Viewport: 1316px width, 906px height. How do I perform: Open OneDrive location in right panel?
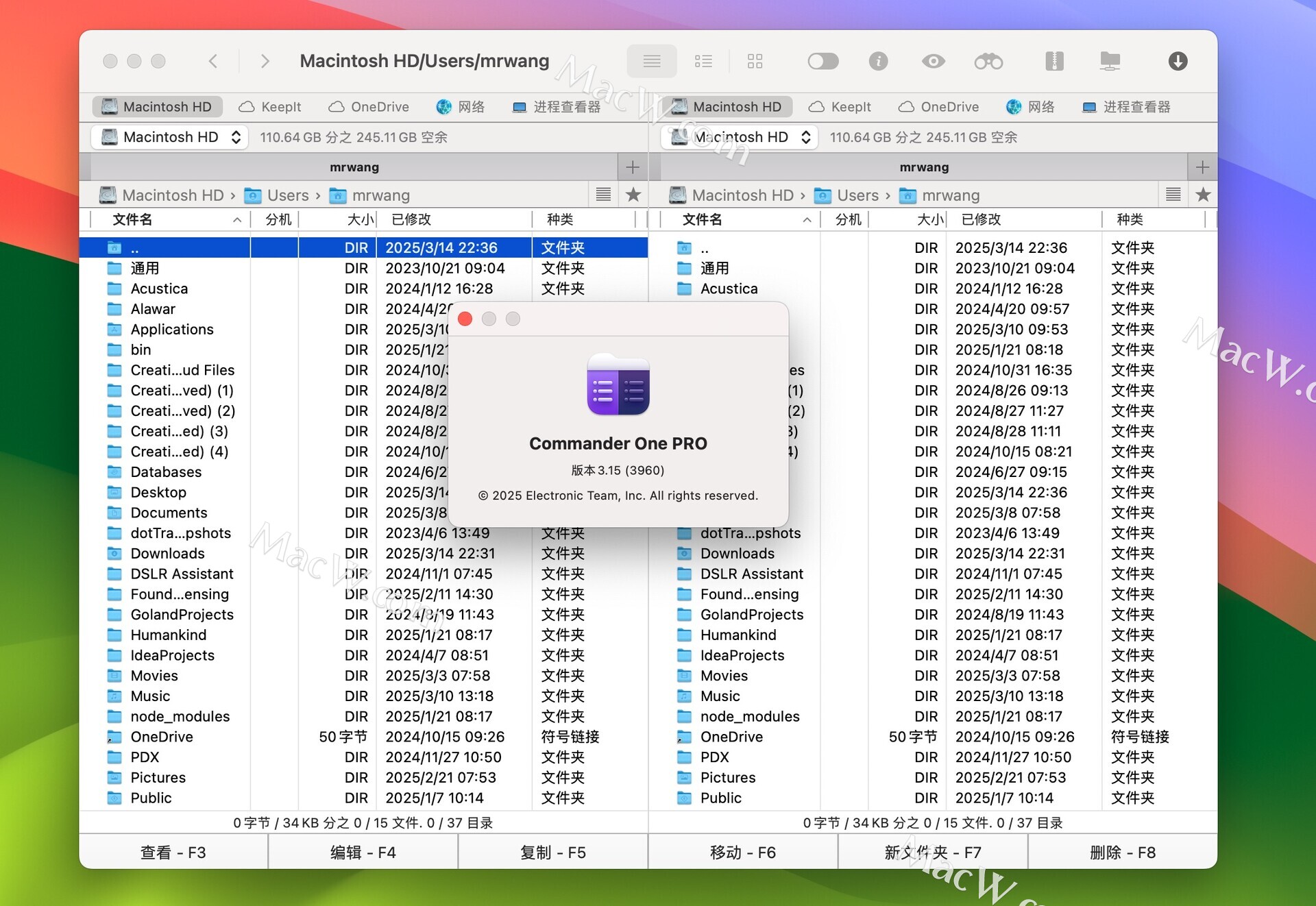(x=938, y=106)
